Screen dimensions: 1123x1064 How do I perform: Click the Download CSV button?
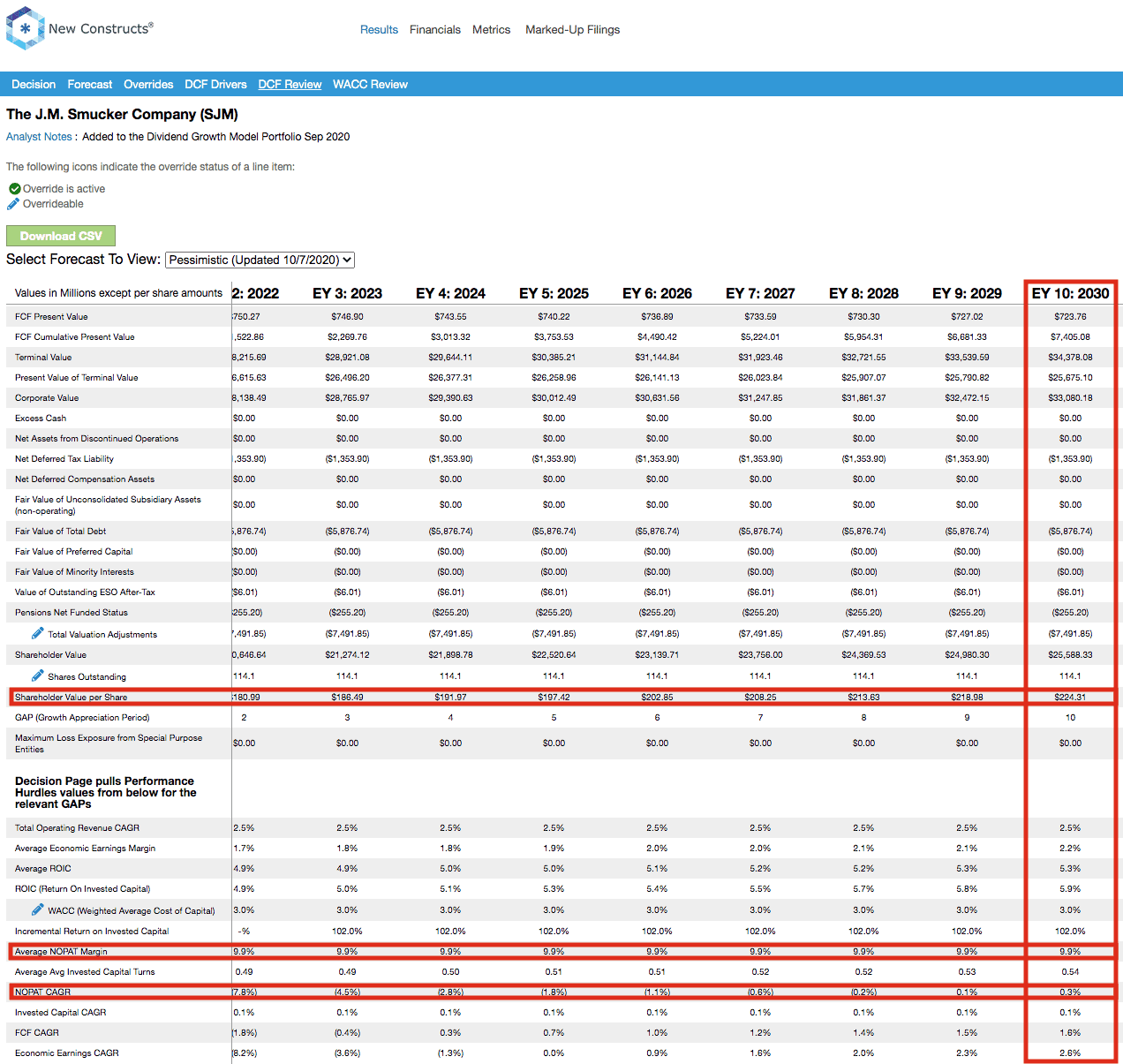point(61,236)
